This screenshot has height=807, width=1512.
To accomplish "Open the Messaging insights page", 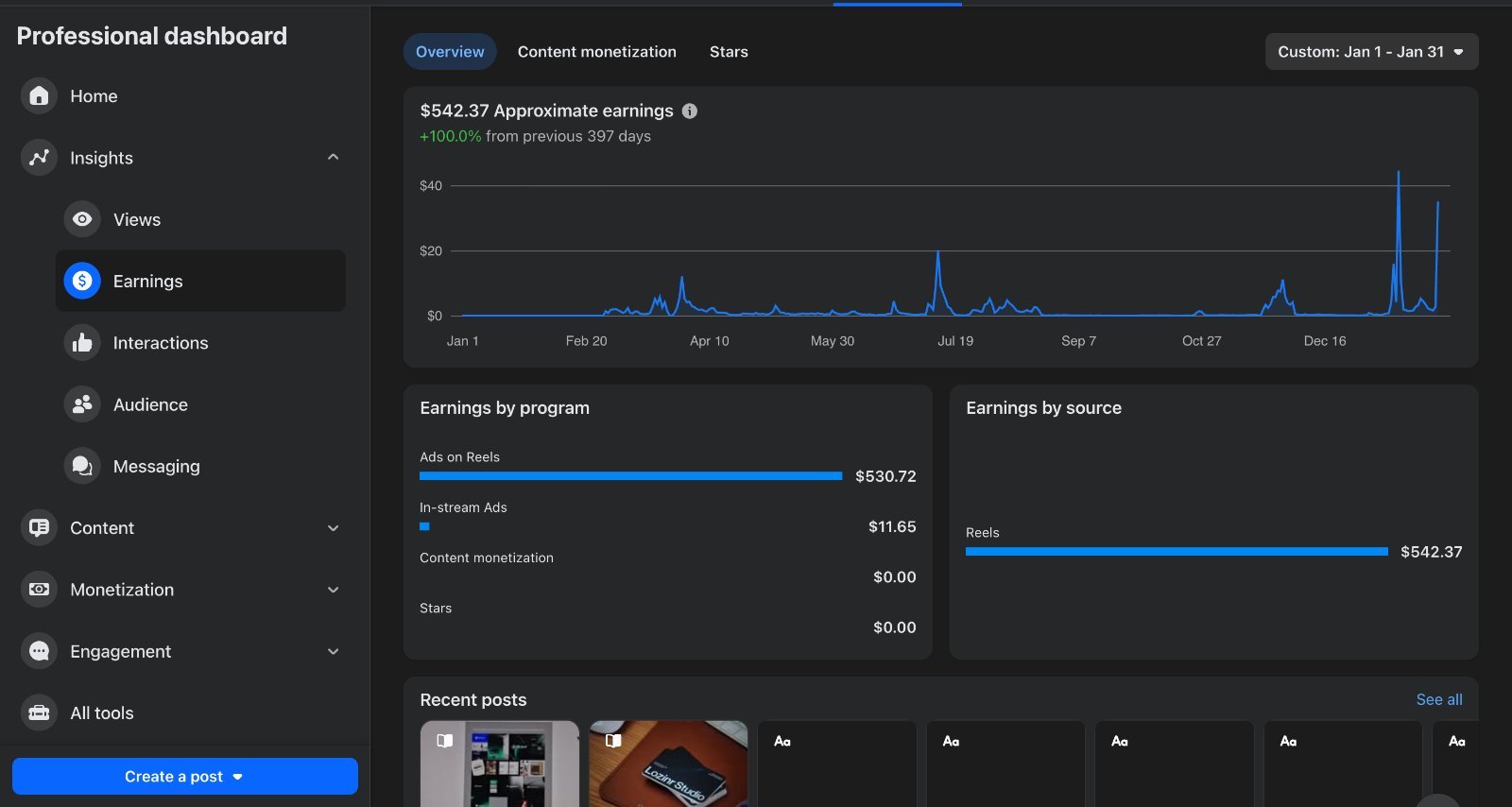I will pos(200,466).
